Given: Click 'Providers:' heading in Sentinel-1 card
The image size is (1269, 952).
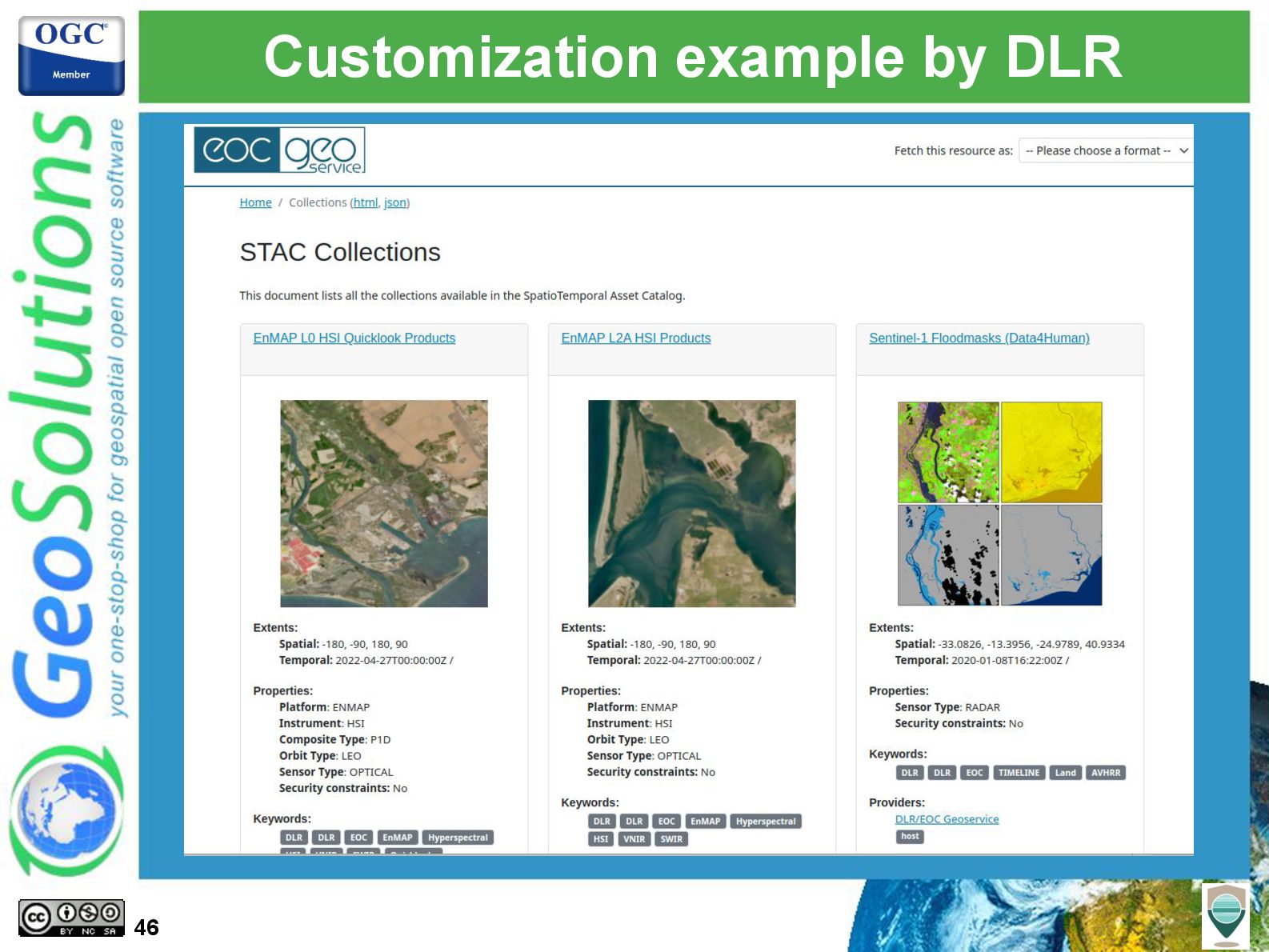Looking at the screenshot, I should point(897,802).
